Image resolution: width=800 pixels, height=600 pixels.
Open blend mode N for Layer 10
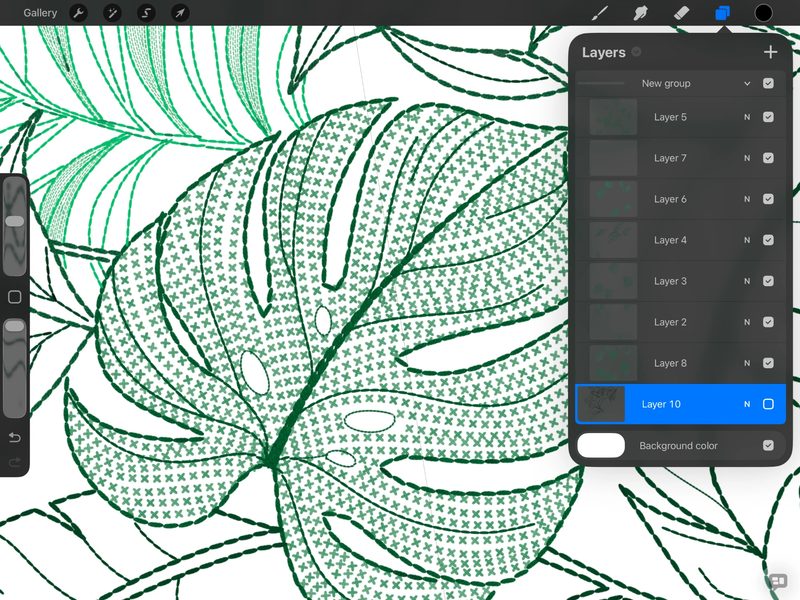coord(747,404)
